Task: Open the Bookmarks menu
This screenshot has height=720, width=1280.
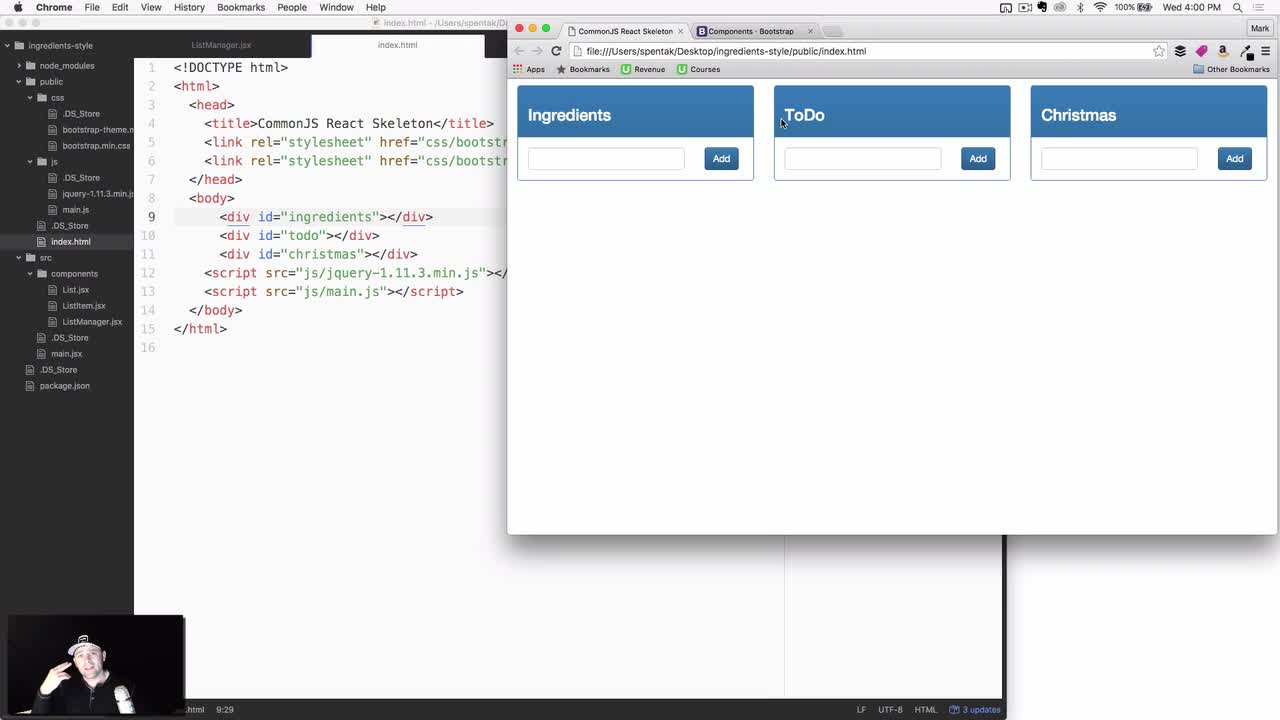Action: (241, 7)
